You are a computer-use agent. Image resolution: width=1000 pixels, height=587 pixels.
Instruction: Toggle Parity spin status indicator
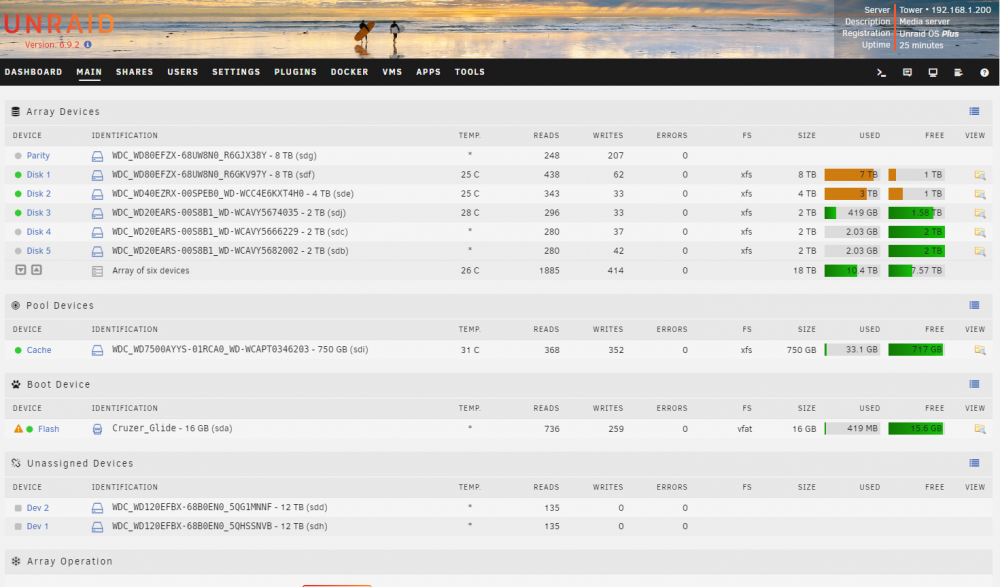pyautogui.click(x=18, y=155)
